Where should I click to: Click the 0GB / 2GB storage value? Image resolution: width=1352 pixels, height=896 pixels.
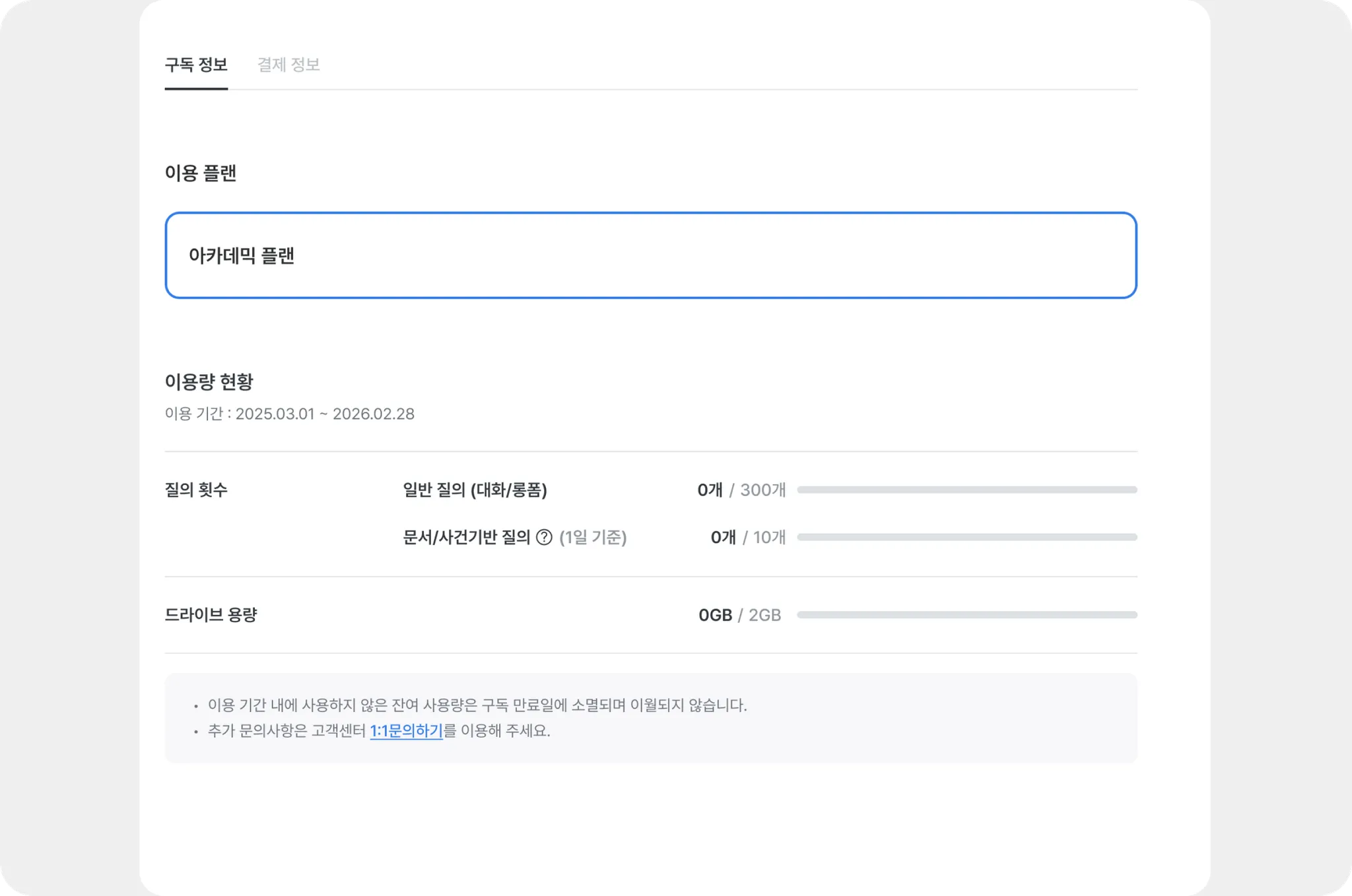pyautogui.click(x=740, y=615)
